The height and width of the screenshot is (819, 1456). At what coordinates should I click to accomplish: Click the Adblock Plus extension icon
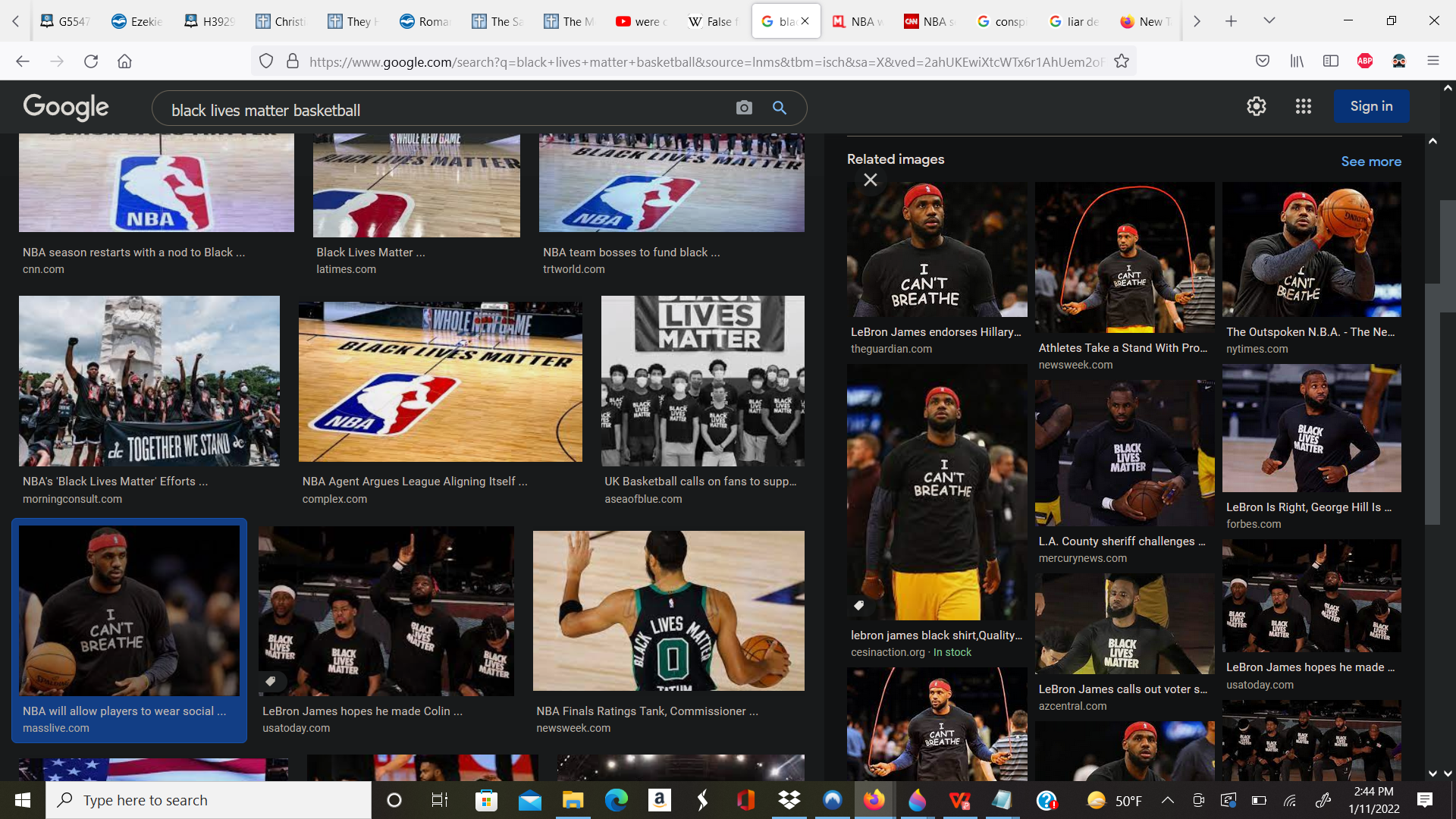pyautogui.click(x=1364, y=61)
